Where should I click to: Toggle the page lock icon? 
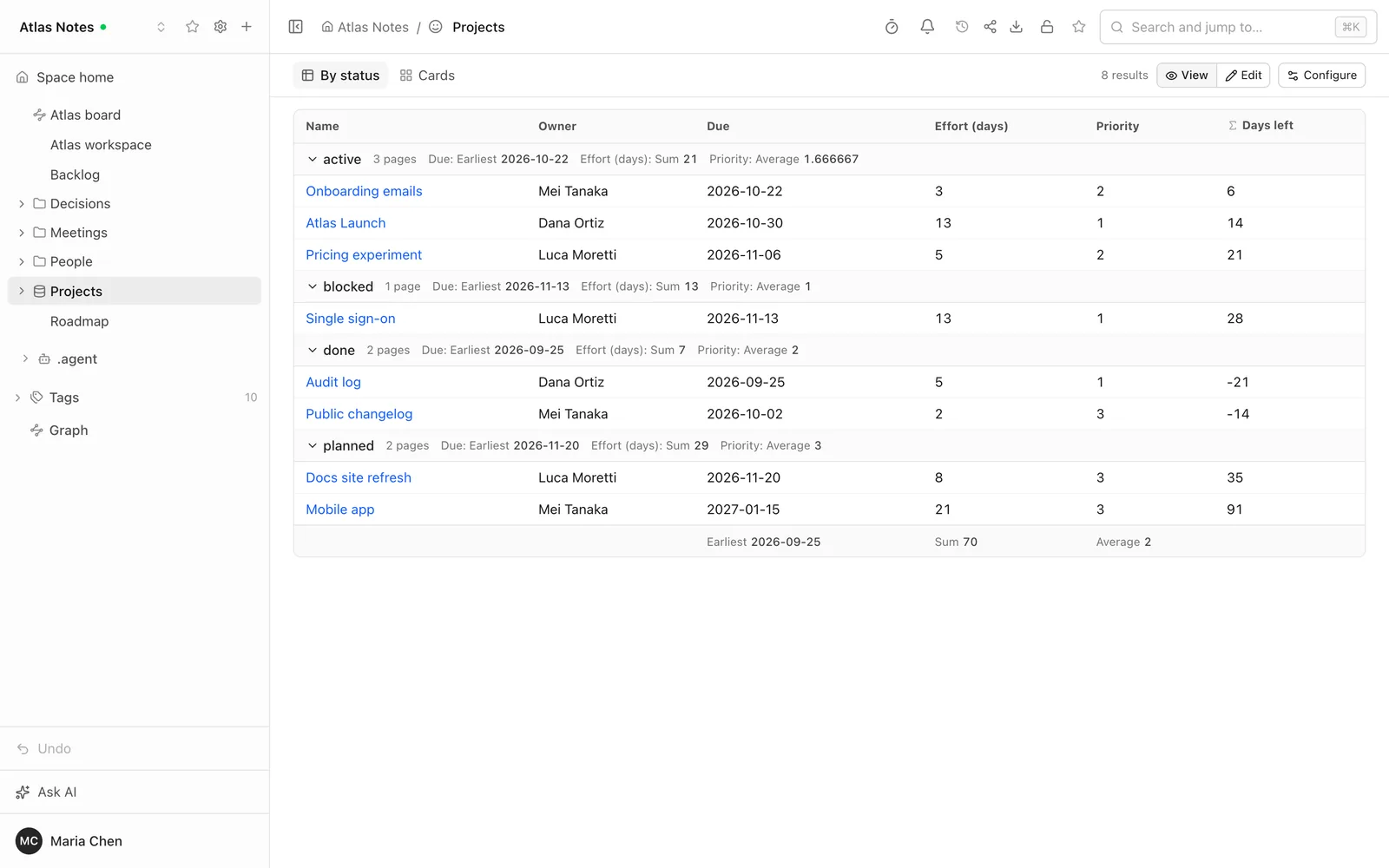[x=1047, y=27]
